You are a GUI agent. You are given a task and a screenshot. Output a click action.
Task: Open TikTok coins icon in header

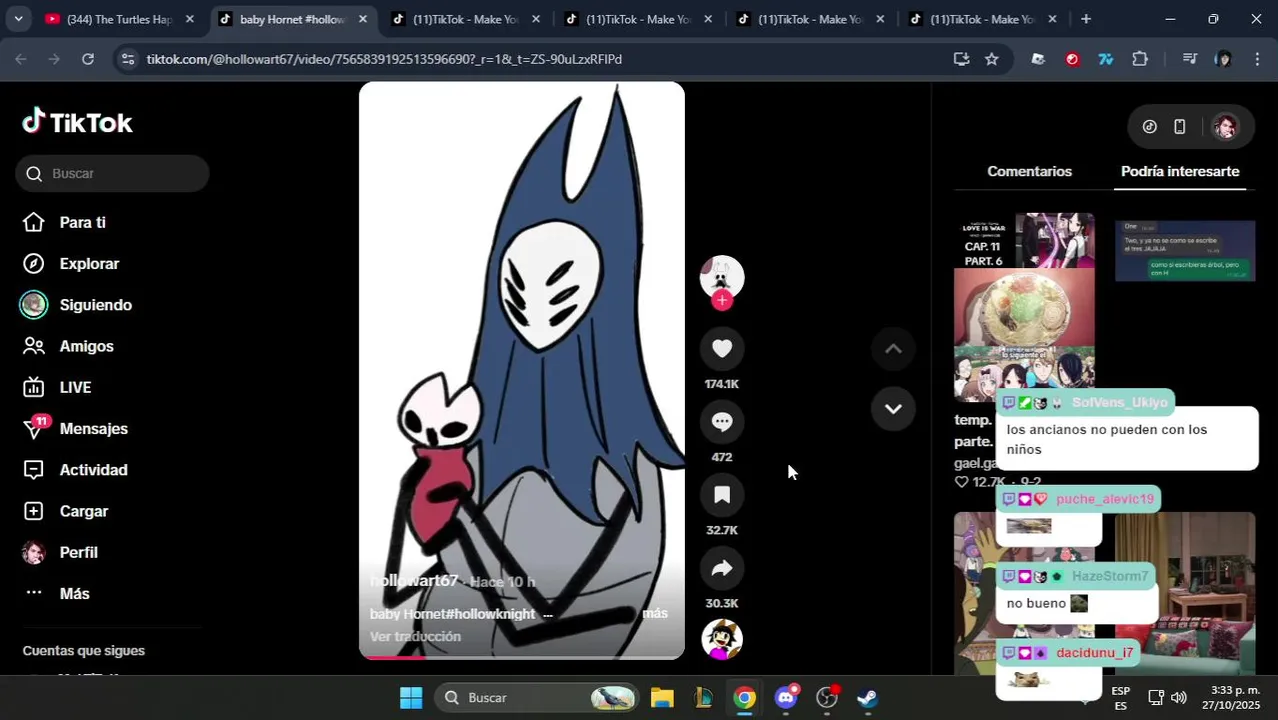click(1150, 127)
